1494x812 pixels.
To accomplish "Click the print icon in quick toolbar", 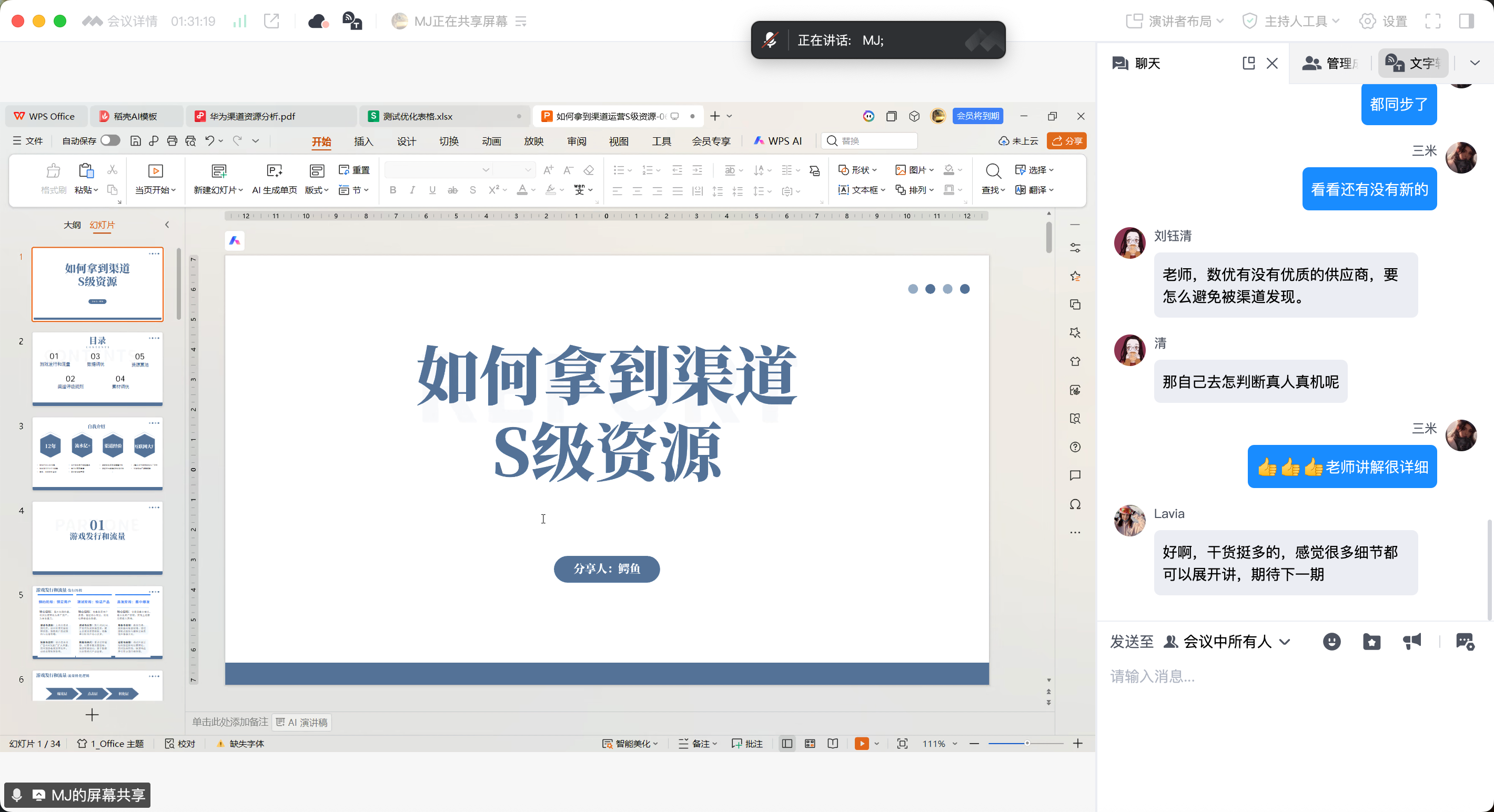I will point(171,140).
